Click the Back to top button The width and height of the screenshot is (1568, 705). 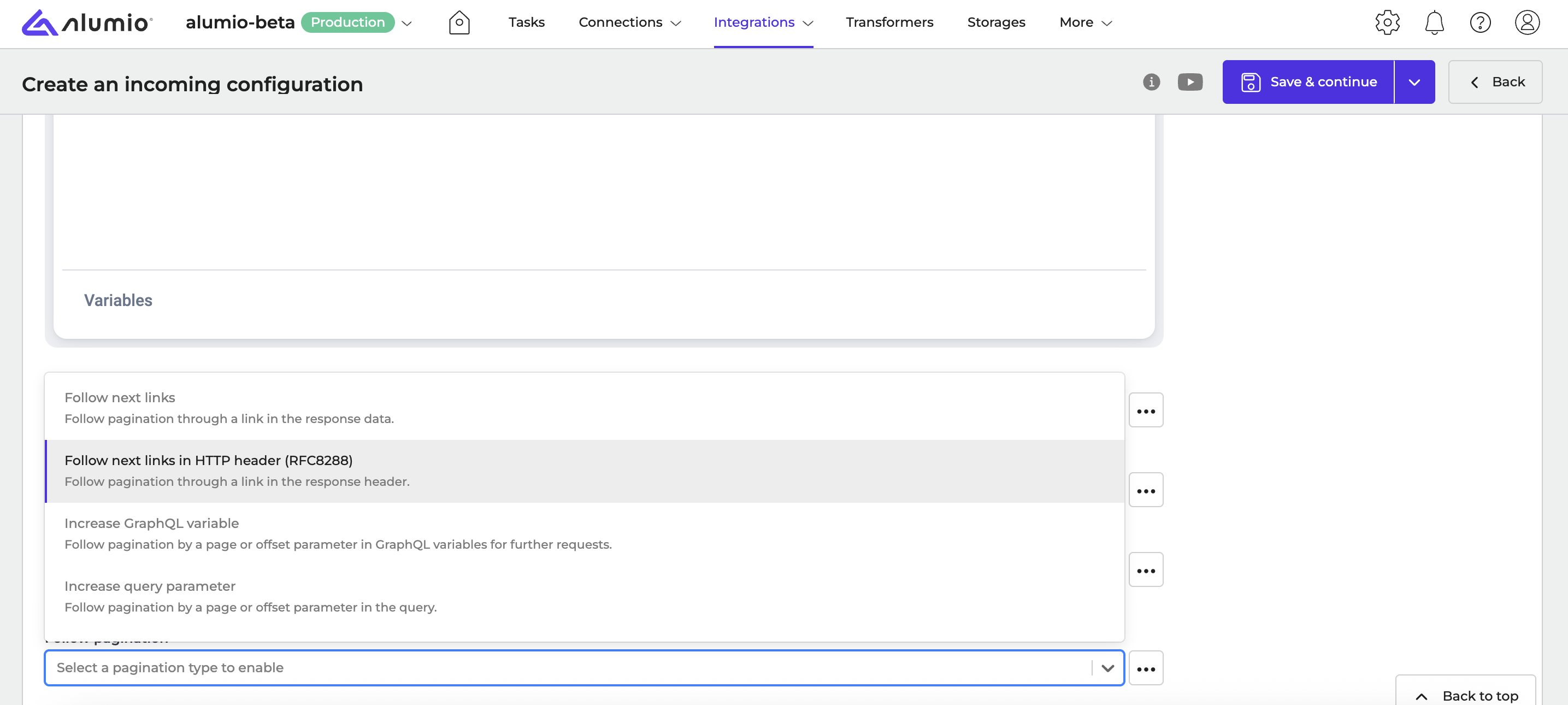pos(1465,695)
